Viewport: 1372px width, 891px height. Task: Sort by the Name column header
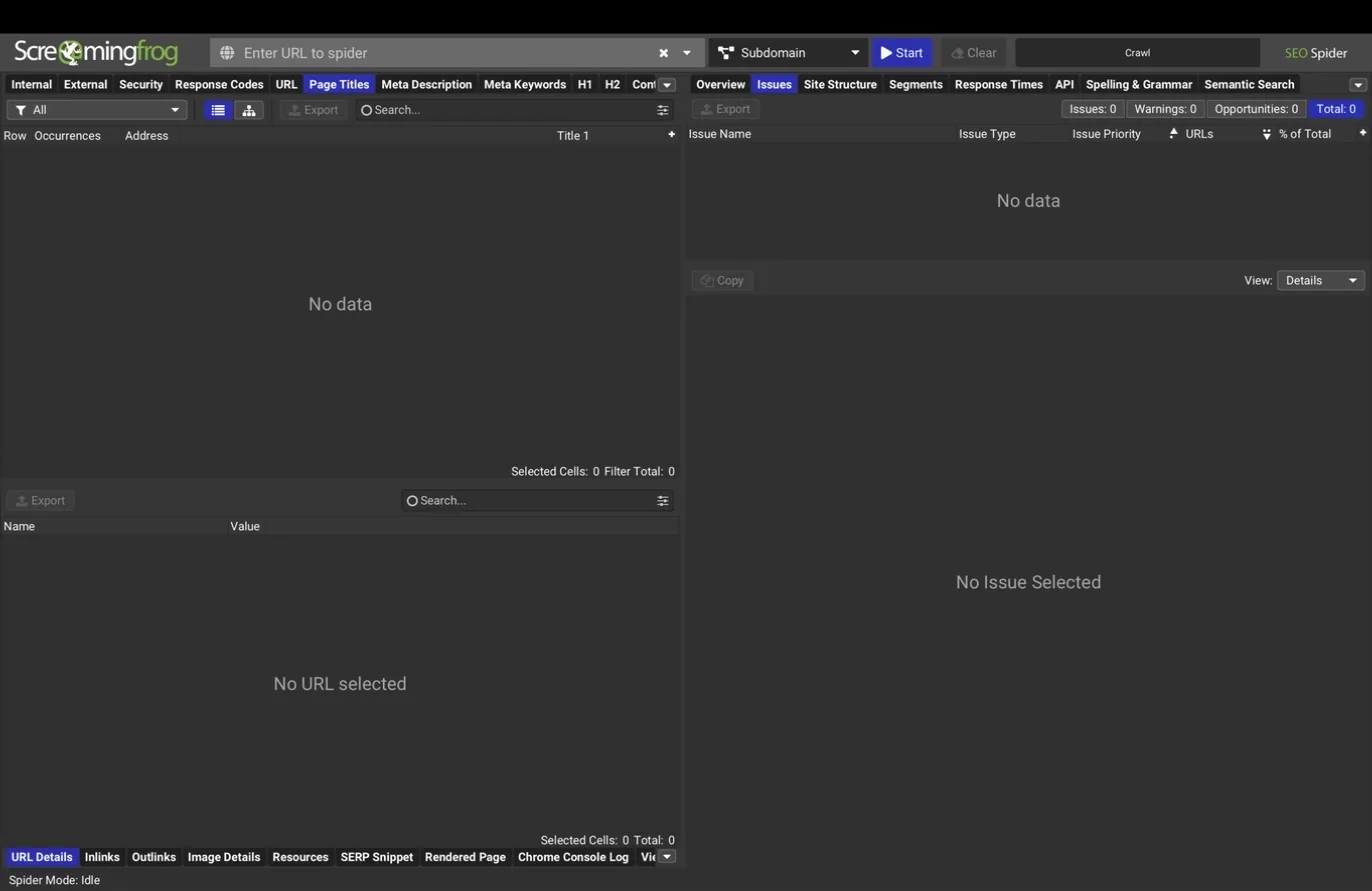[x=19, y=526]
